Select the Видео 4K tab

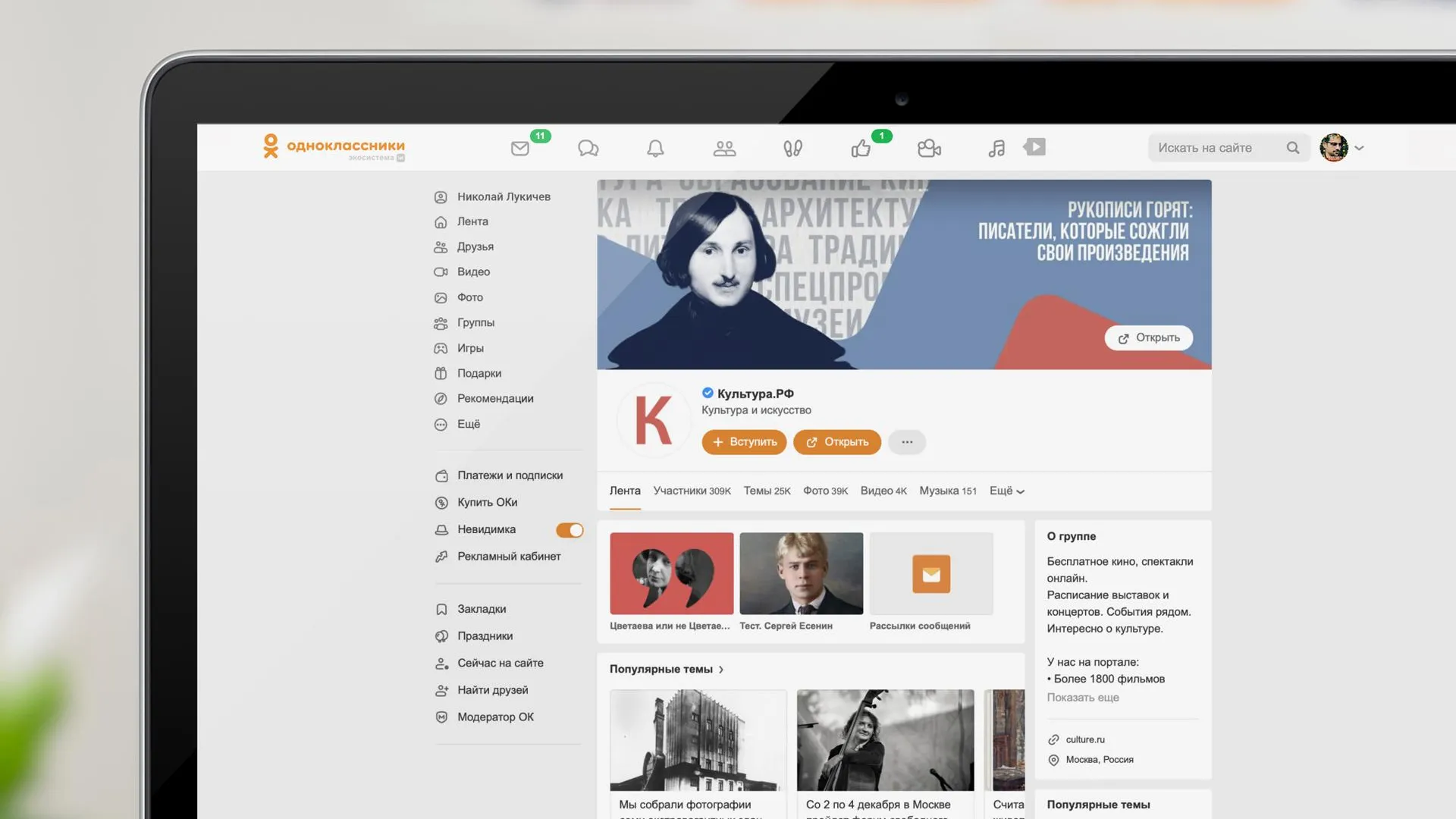pos(883,491)
